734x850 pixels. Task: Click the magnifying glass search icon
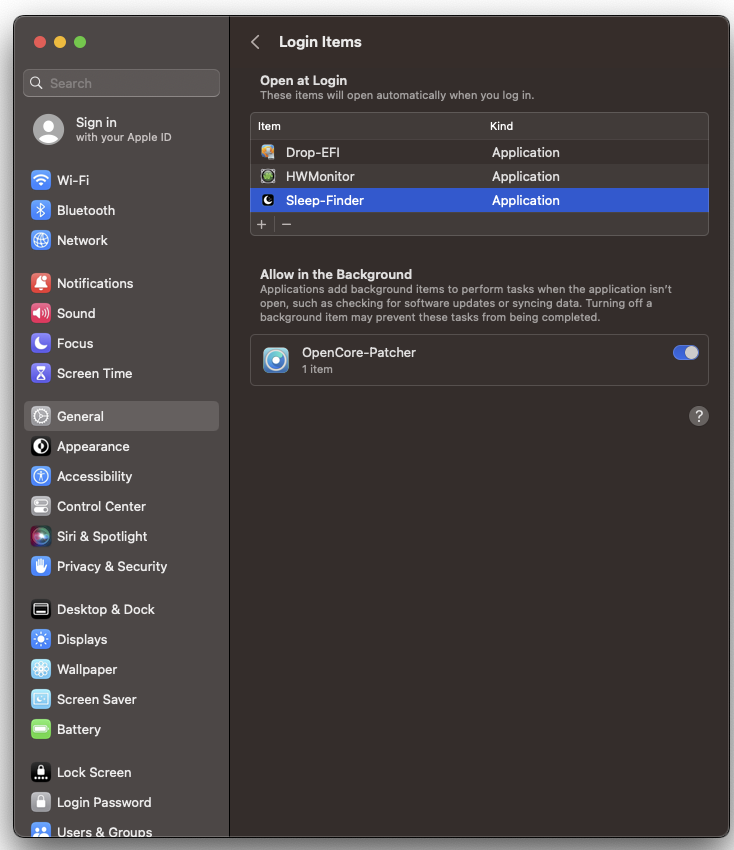36,83
